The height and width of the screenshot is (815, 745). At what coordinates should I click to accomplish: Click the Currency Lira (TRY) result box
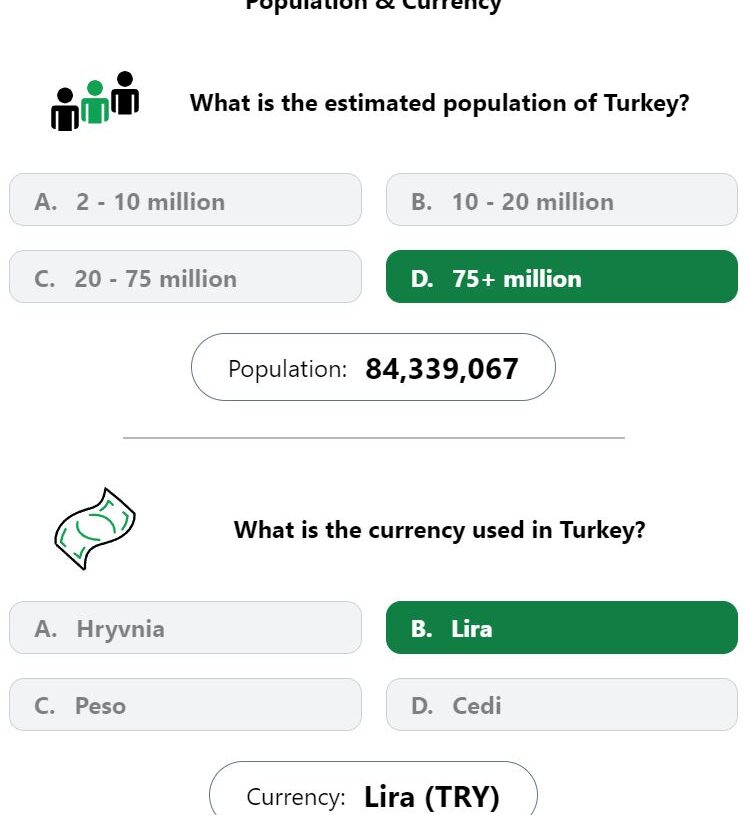click(373, 788)
